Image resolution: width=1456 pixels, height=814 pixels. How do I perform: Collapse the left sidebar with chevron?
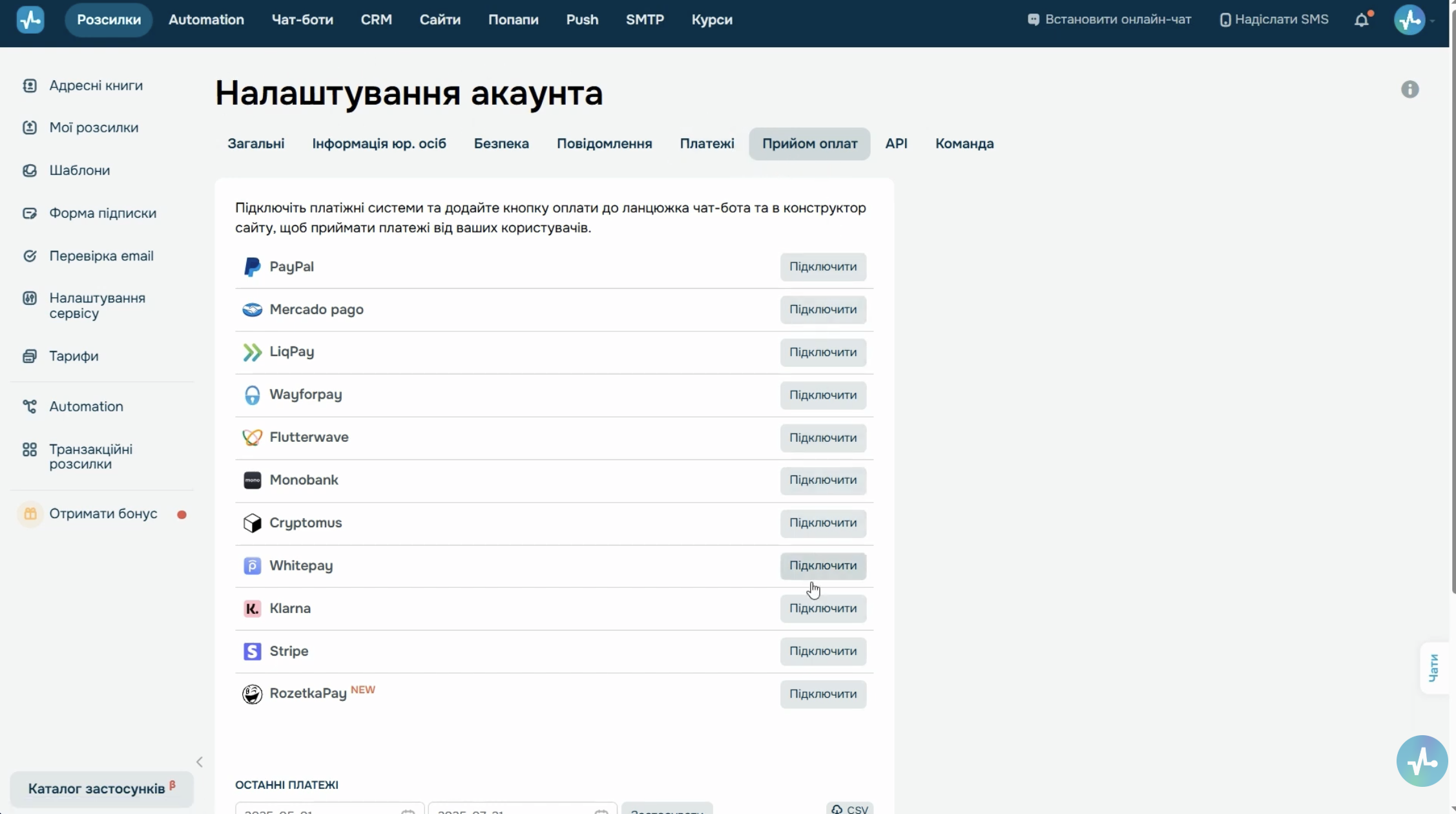coord(200,762)
